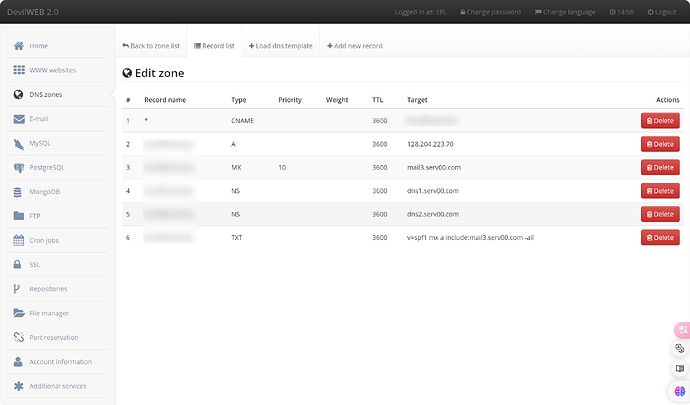The width and height of the screenshot is (690, 405).
Task: Click Change password in the top bar
Action: [x=490, y=12]
